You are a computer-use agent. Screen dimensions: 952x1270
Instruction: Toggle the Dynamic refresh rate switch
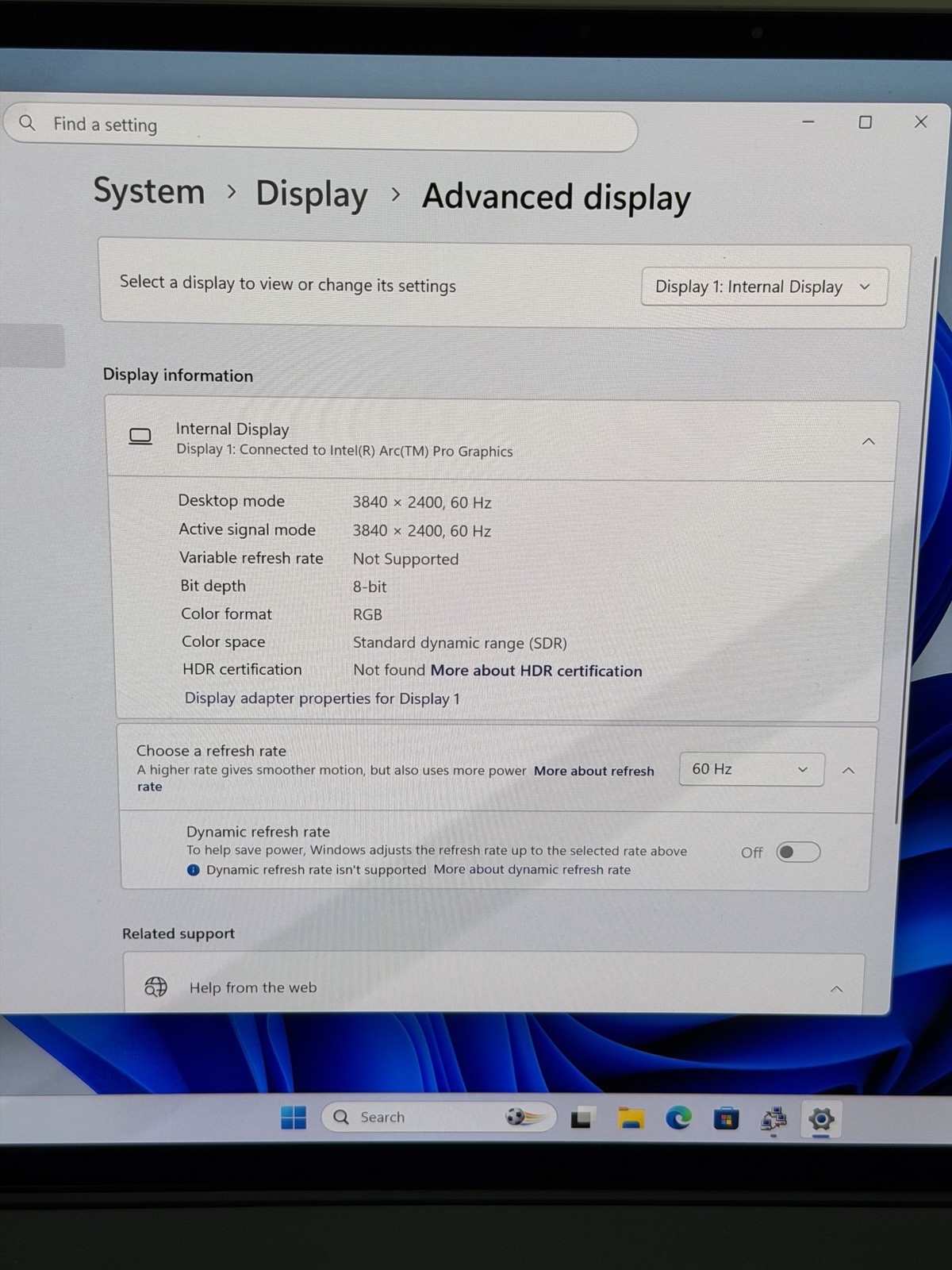tap(798, 852)
